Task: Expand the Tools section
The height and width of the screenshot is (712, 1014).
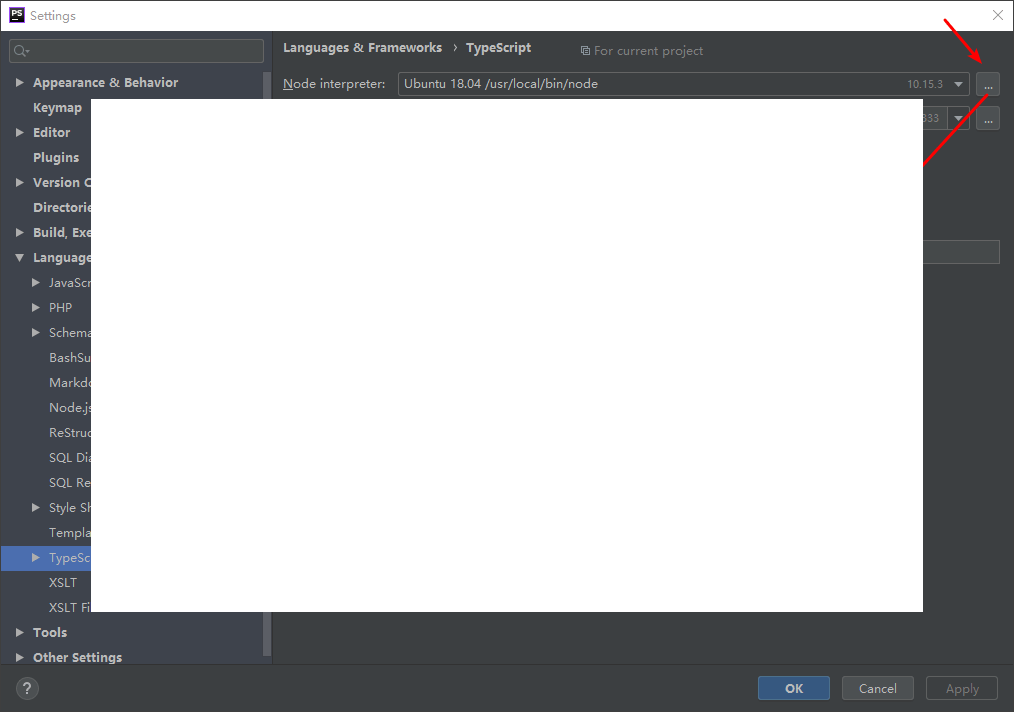Action: 19,632
